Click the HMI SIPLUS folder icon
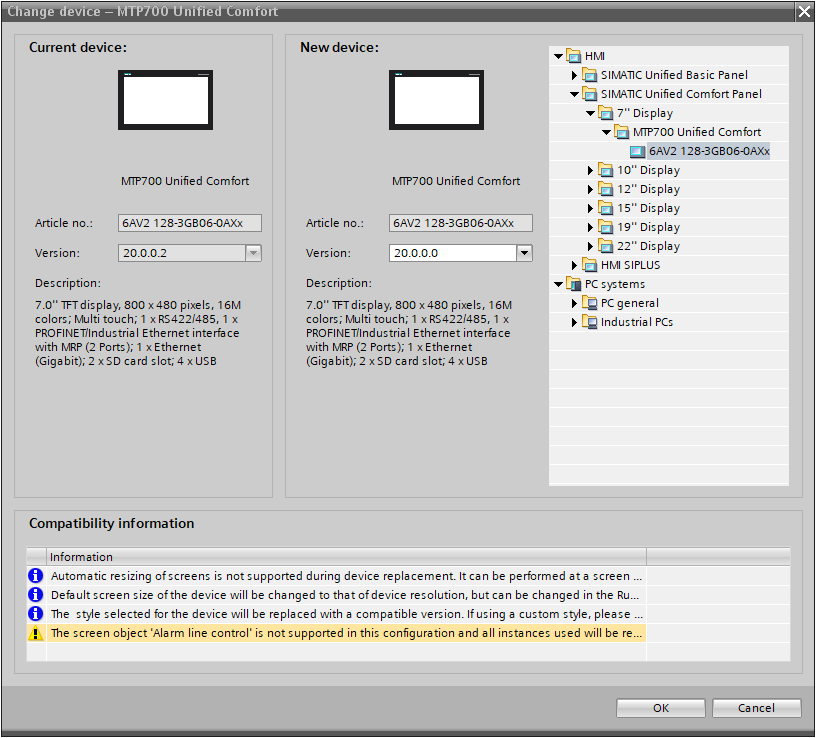 [x=589, y=265]
